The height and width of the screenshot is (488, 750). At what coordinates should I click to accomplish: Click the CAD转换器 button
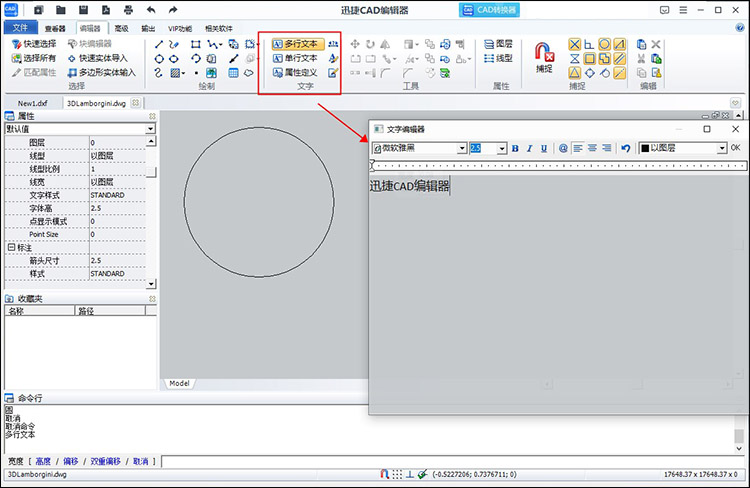(489, 10)
